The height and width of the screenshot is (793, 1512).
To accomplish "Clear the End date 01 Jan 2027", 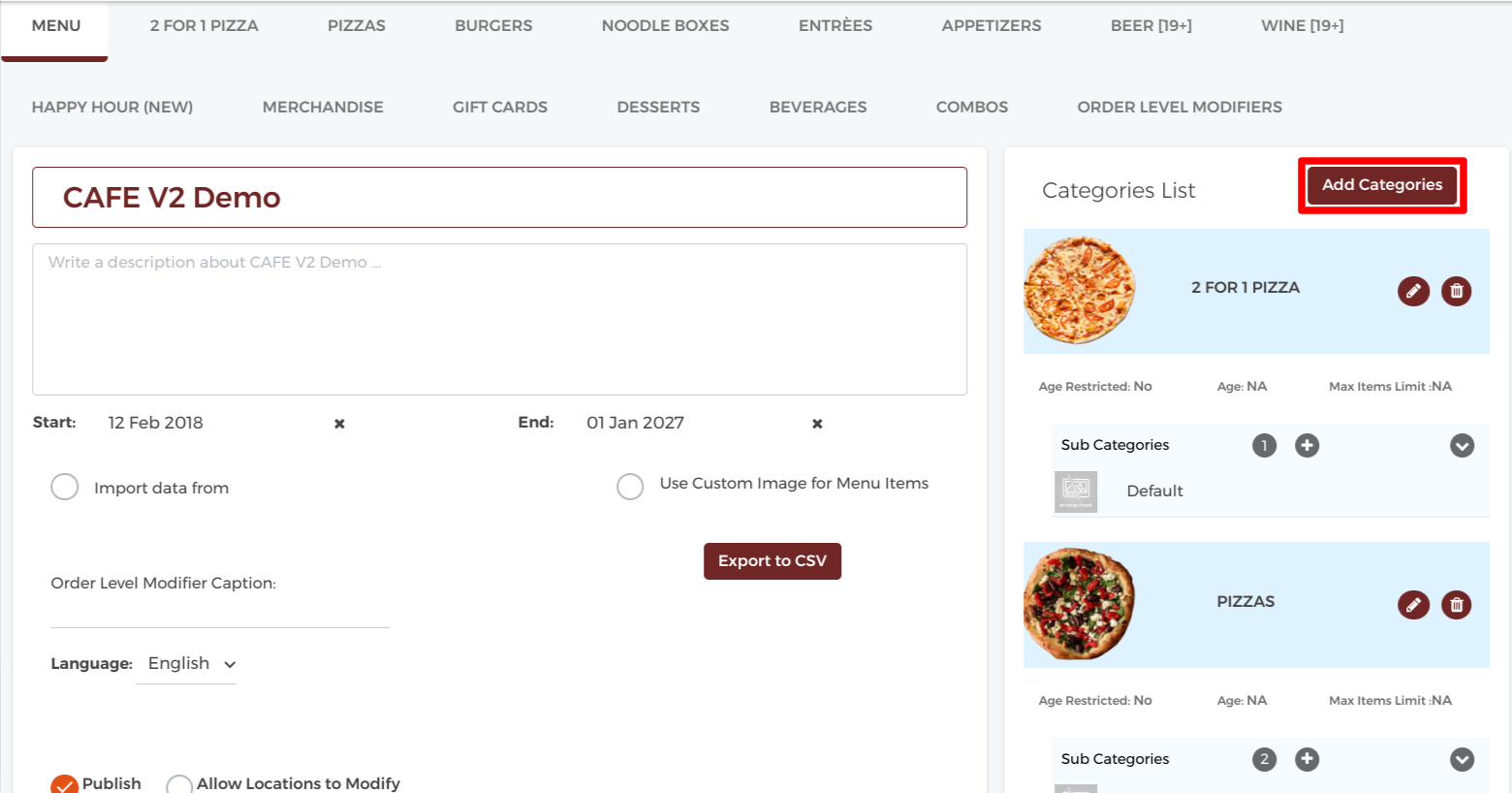I will [817, 424].
